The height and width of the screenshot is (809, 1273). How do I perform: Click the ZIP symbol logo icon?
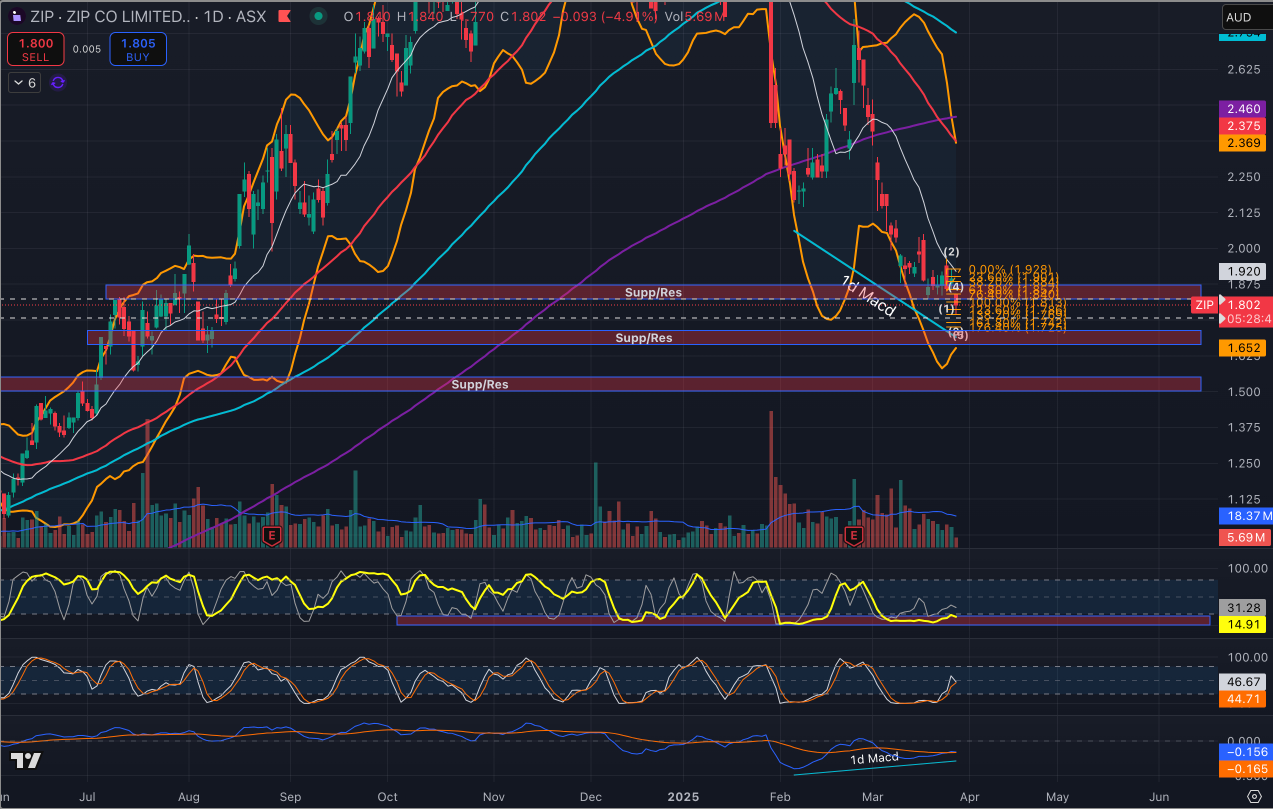point(15,17)
